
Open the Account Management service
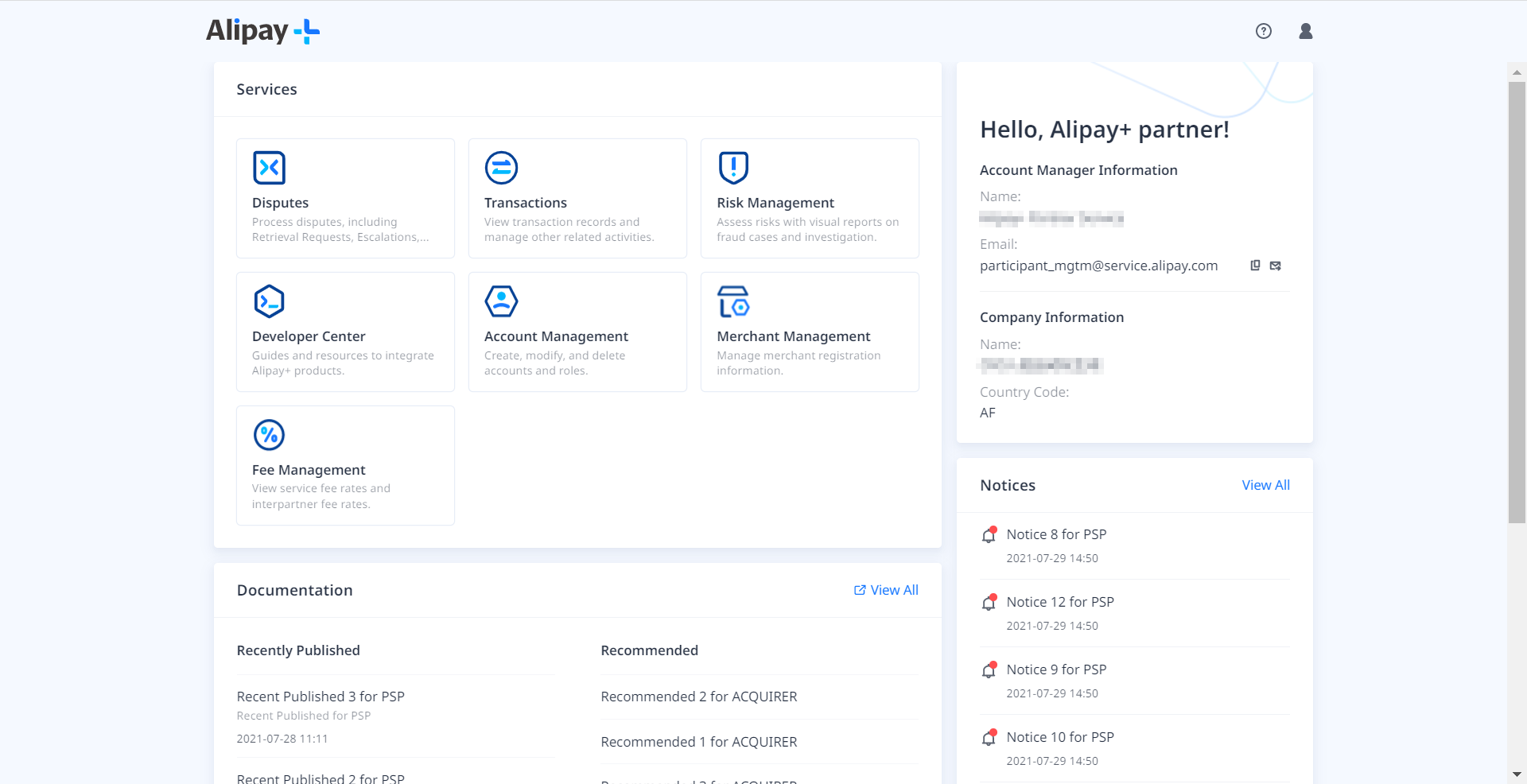click(x=577, y=332)
